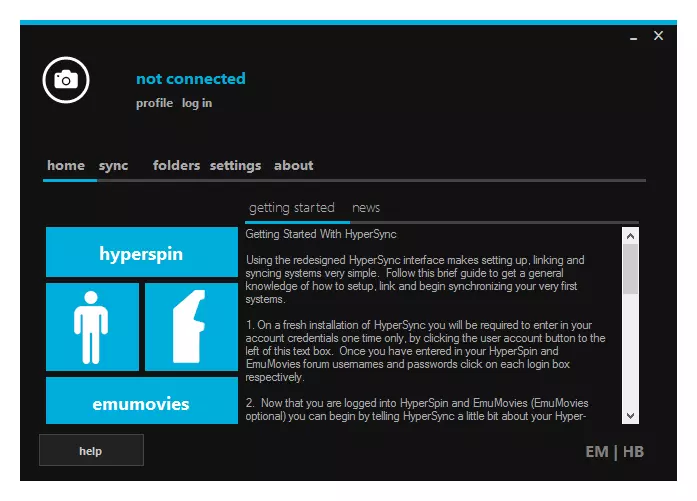Select the about tab
This screenshot has height=501, width=697.
[293, 165]
